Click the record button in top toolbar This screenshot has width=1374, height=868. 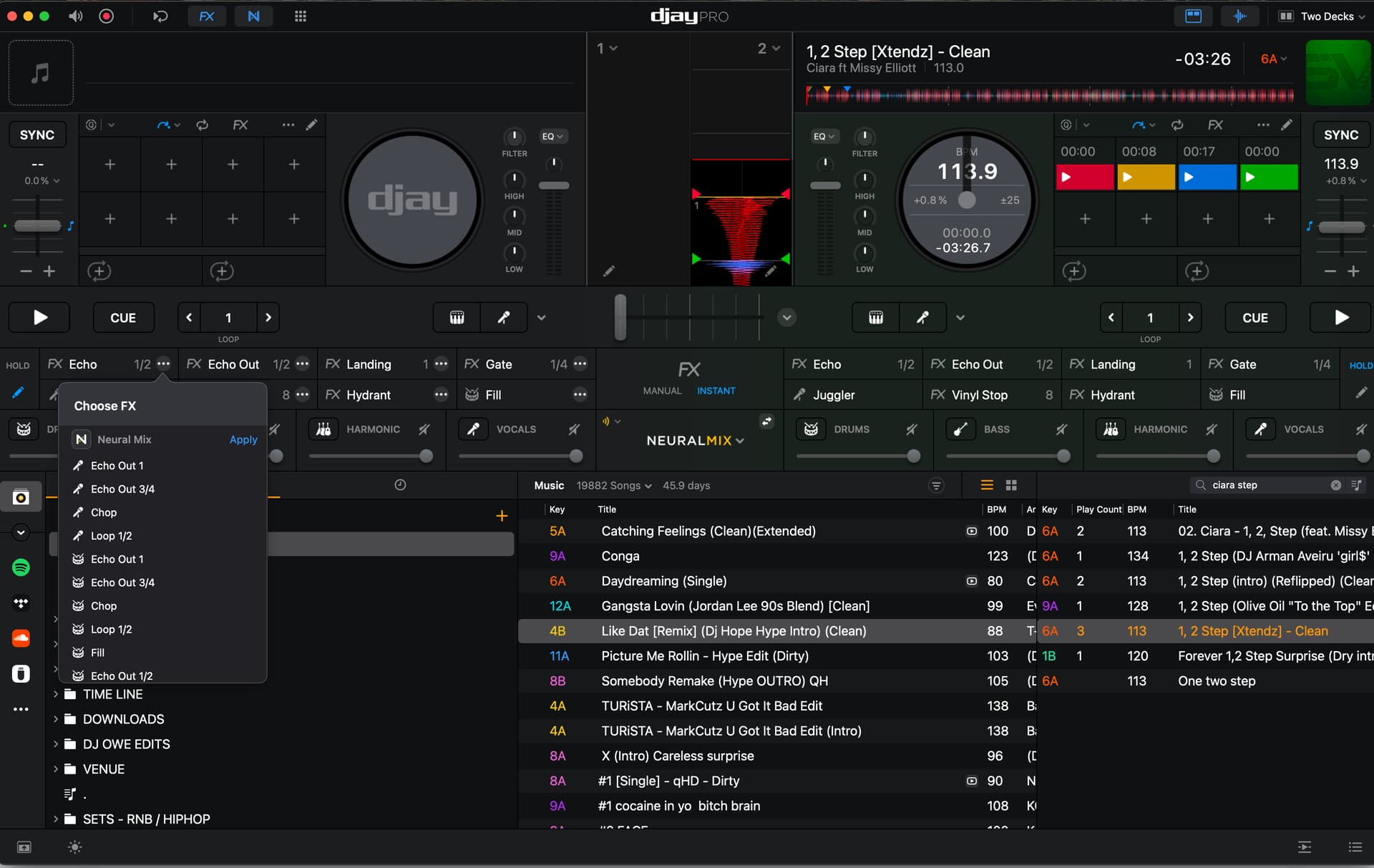(x=106, y=16)
